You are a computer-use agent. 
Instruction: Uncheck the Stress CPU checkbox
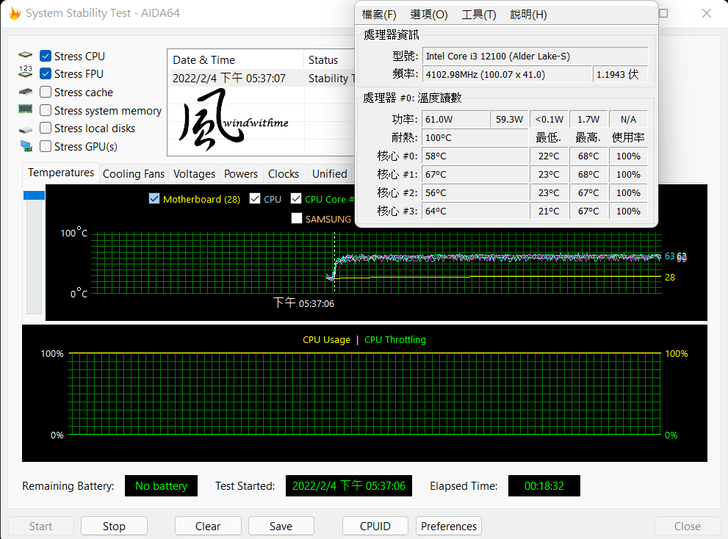(46, 56)
